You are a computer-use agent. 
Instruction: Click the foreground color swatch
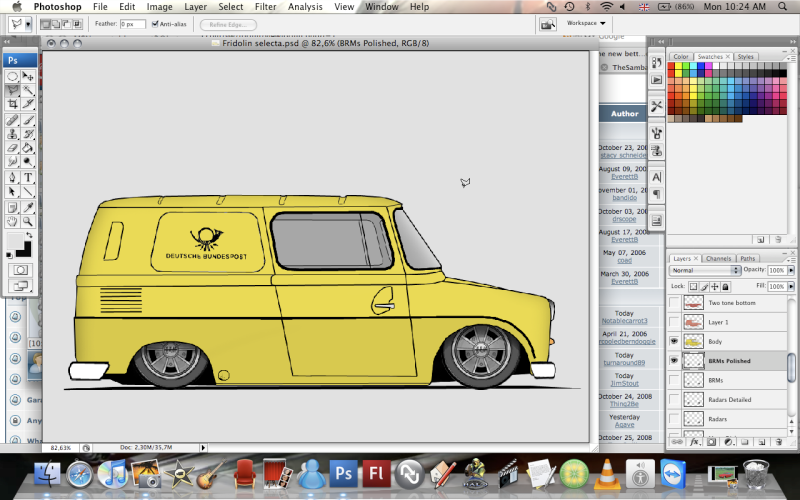15,240
